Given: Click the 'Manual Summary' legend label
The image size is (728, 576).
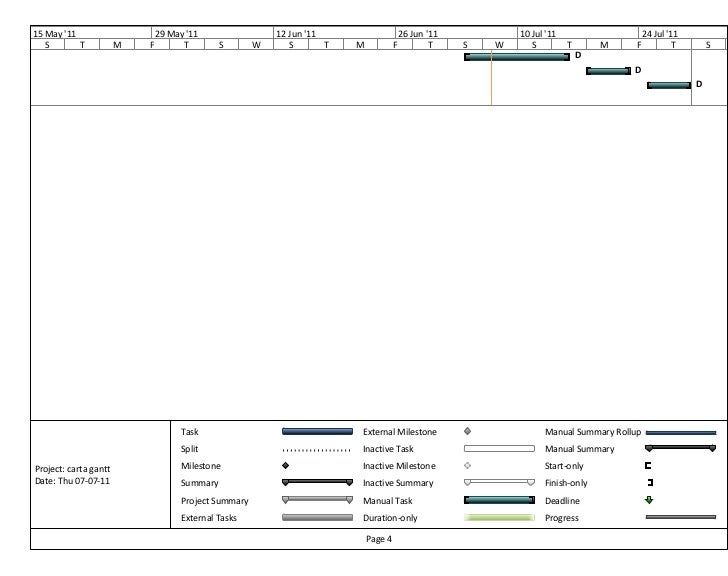Looking at the screenshot, I should point(579,449).
